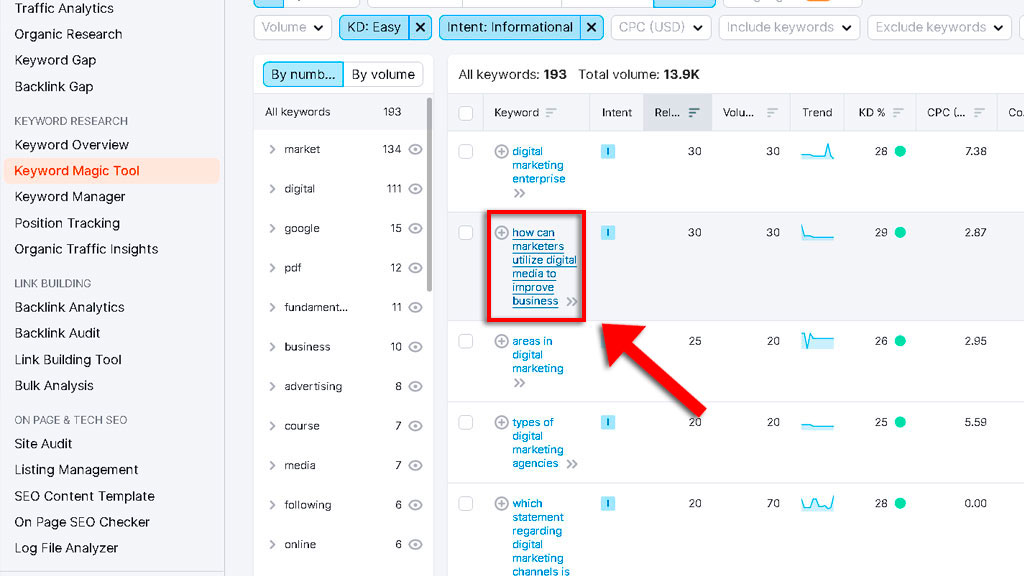
Task: Open trend chart for 'digital marketing enterprise'
Action: (x=817, y=152)
